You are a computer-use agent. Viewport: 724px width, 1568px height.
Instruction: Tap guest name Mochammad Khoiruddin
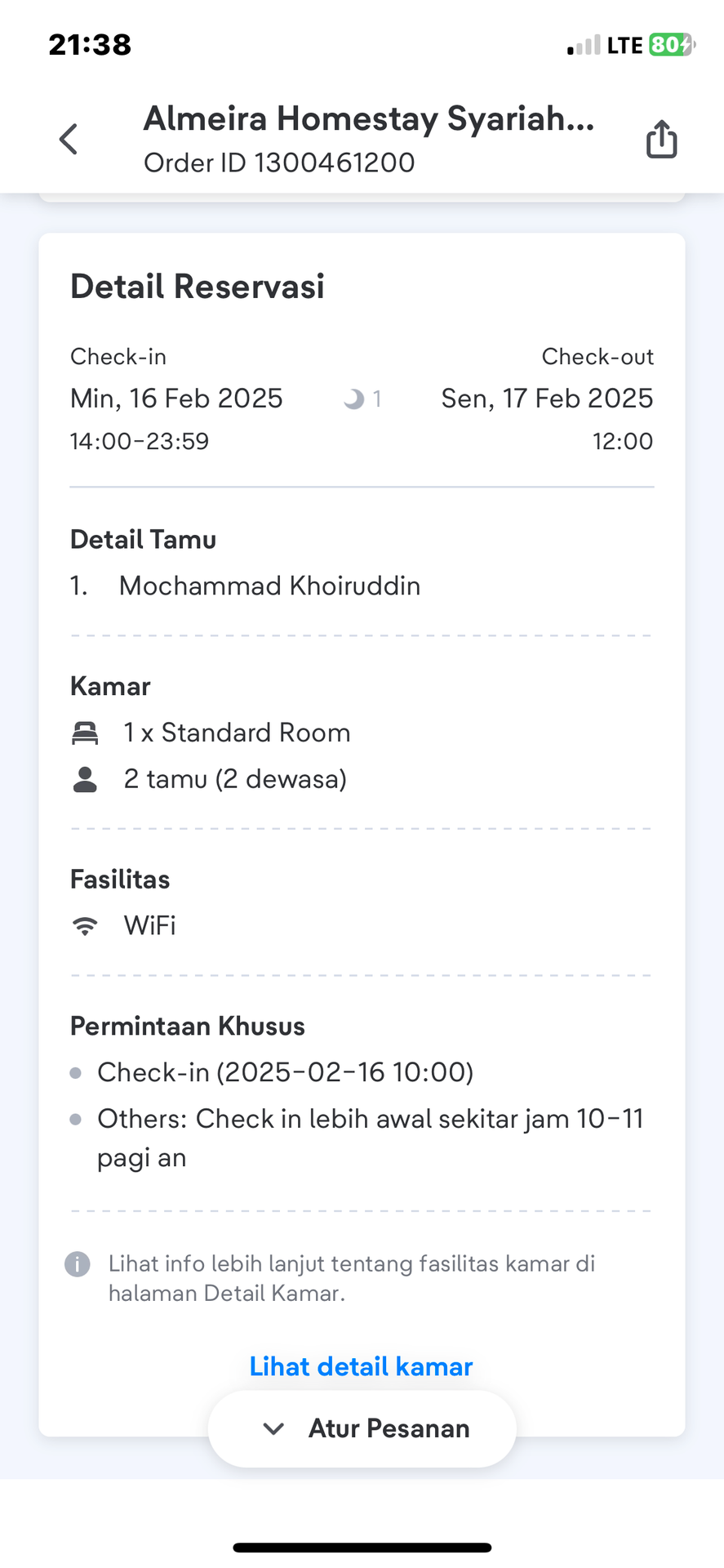pyautogui.click(x=270, y=586)
